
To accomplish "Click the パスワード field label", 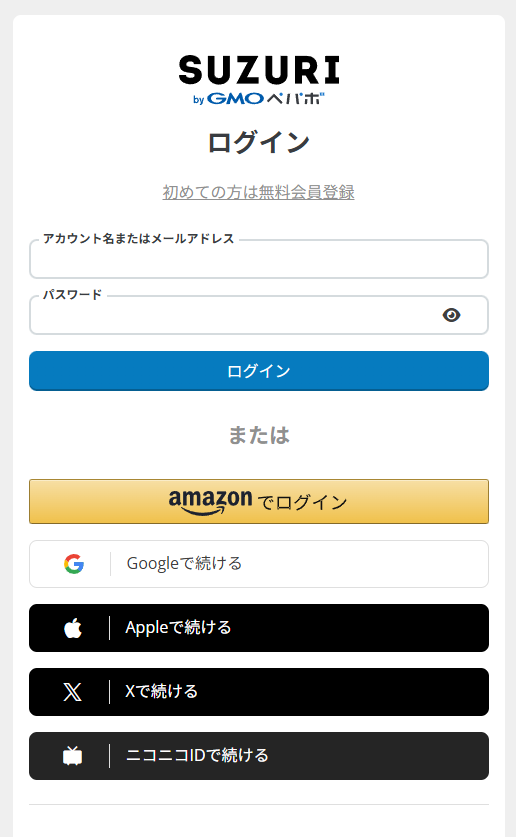I will tap(72, 295).
